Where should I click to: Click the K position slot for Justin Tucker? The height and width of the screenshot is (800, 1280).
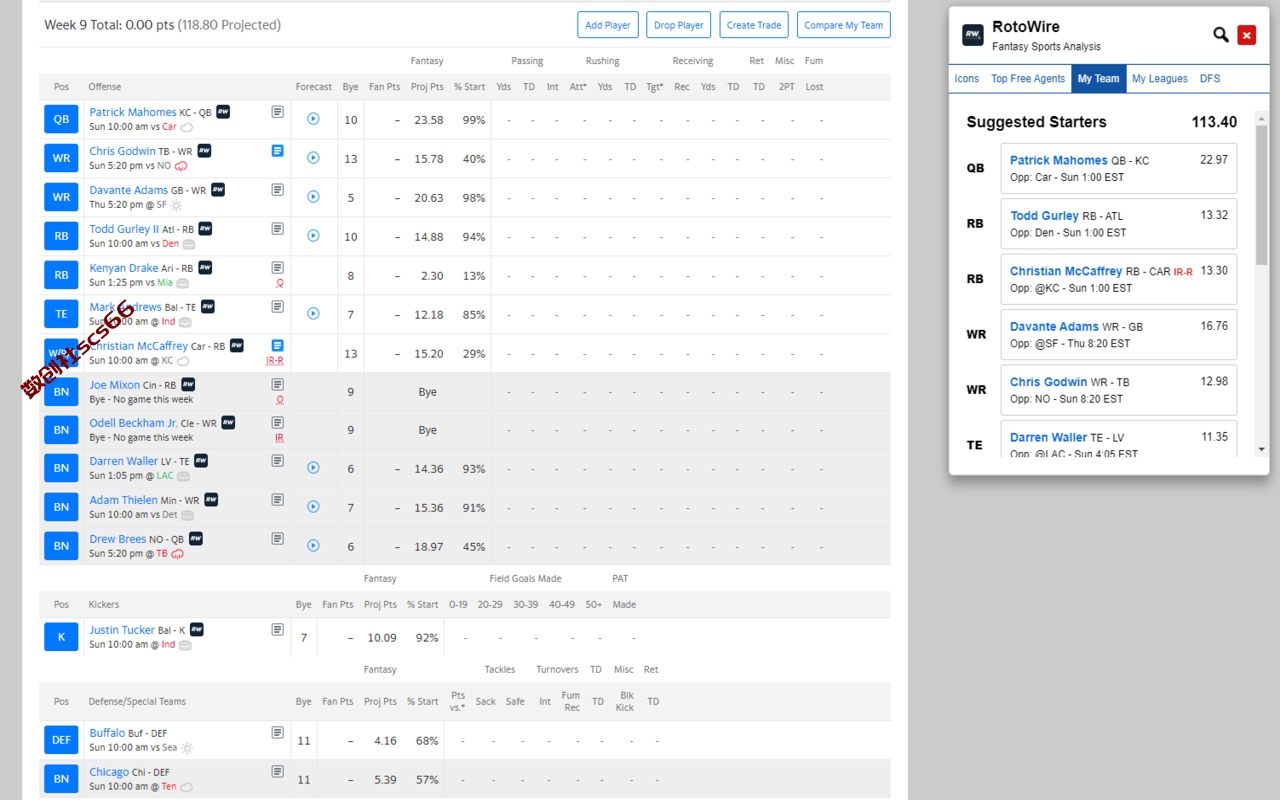[x=61, y=637]
